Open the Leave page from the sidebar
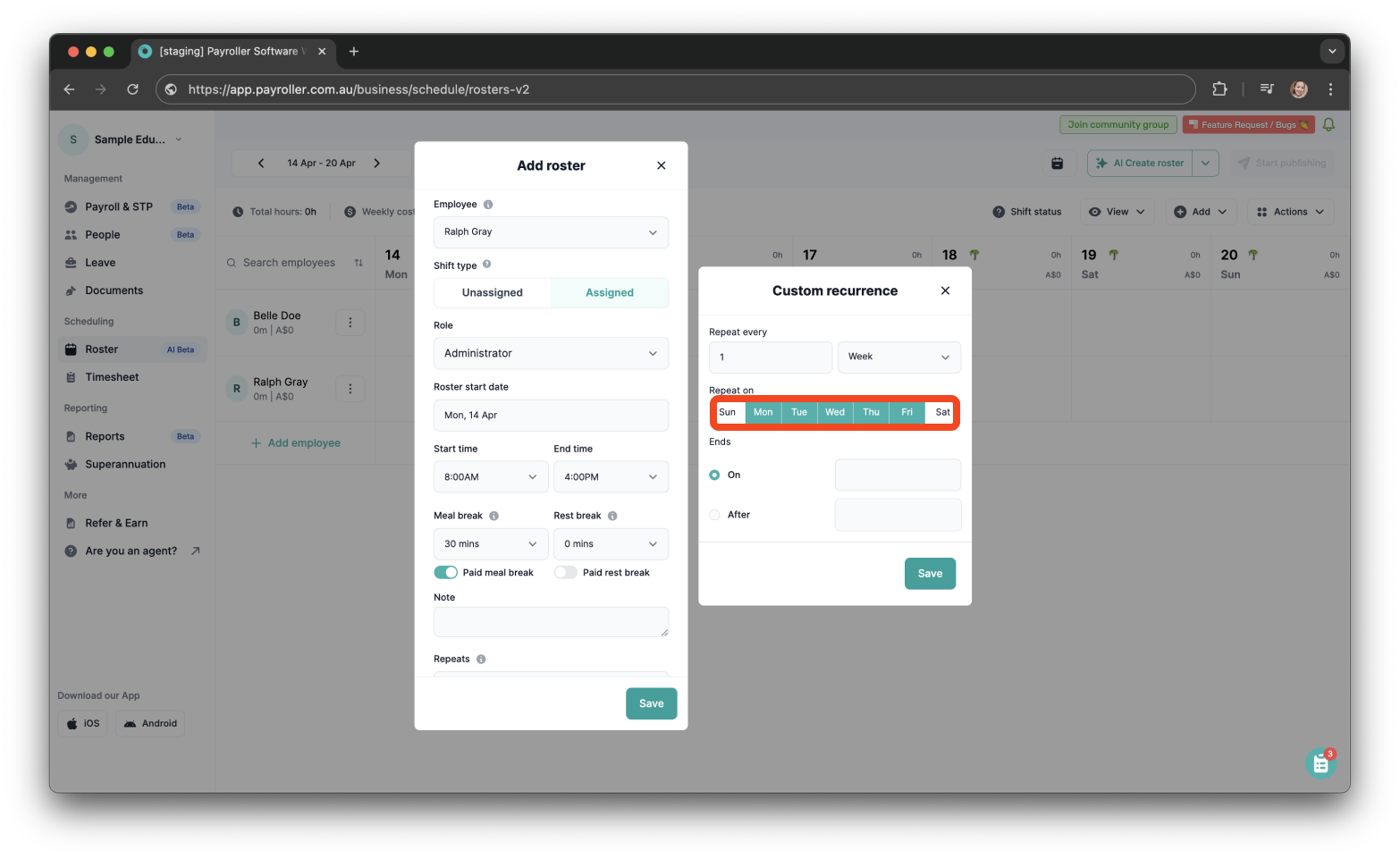The width and height of the screenshot is (1400, 858). pos(98,262)
